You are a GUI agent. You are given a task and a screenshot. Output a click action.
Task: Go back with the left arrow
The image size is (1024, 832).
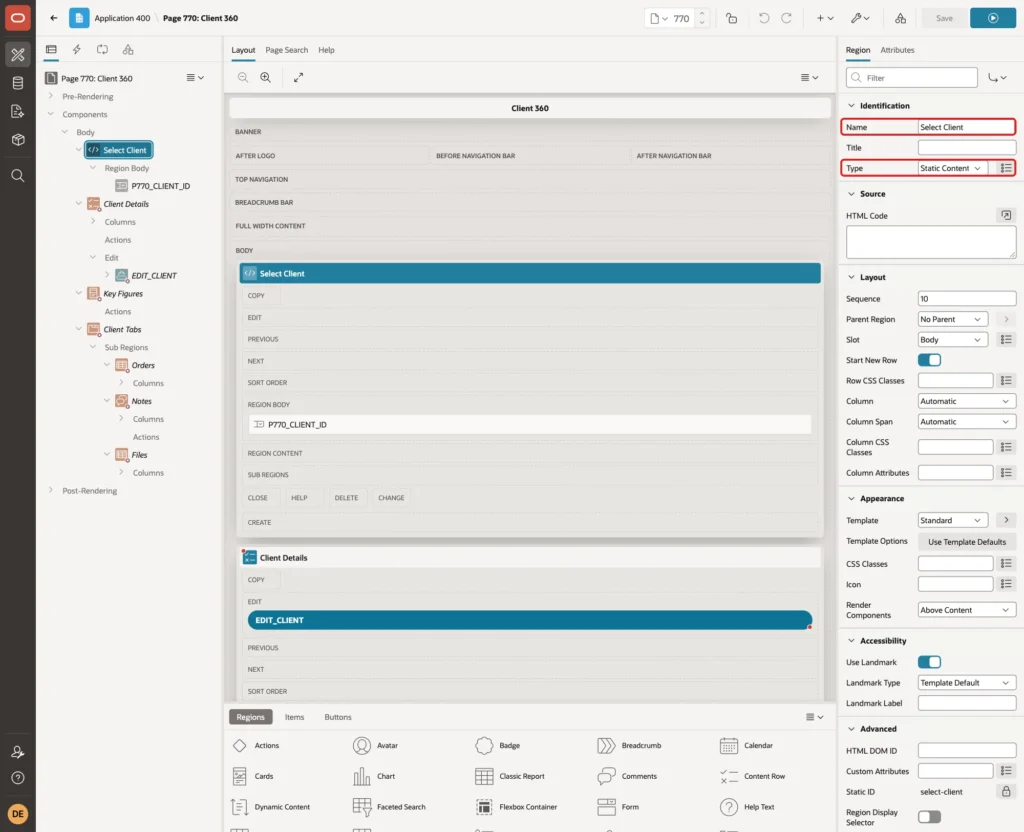54,18
